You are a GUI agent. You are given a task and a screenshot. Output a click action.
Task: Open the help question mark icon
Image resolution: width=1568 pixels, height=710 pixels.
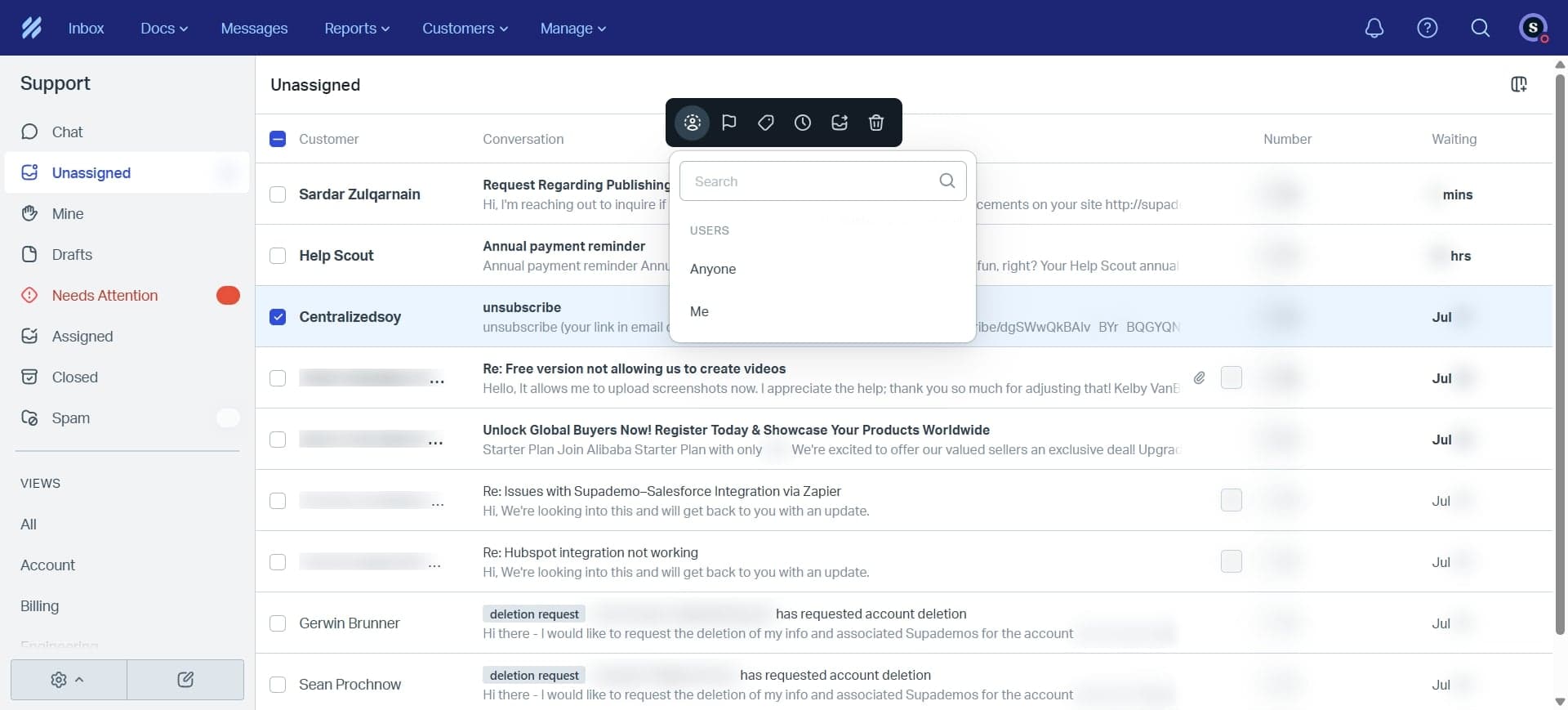[x=1428, y=28]
